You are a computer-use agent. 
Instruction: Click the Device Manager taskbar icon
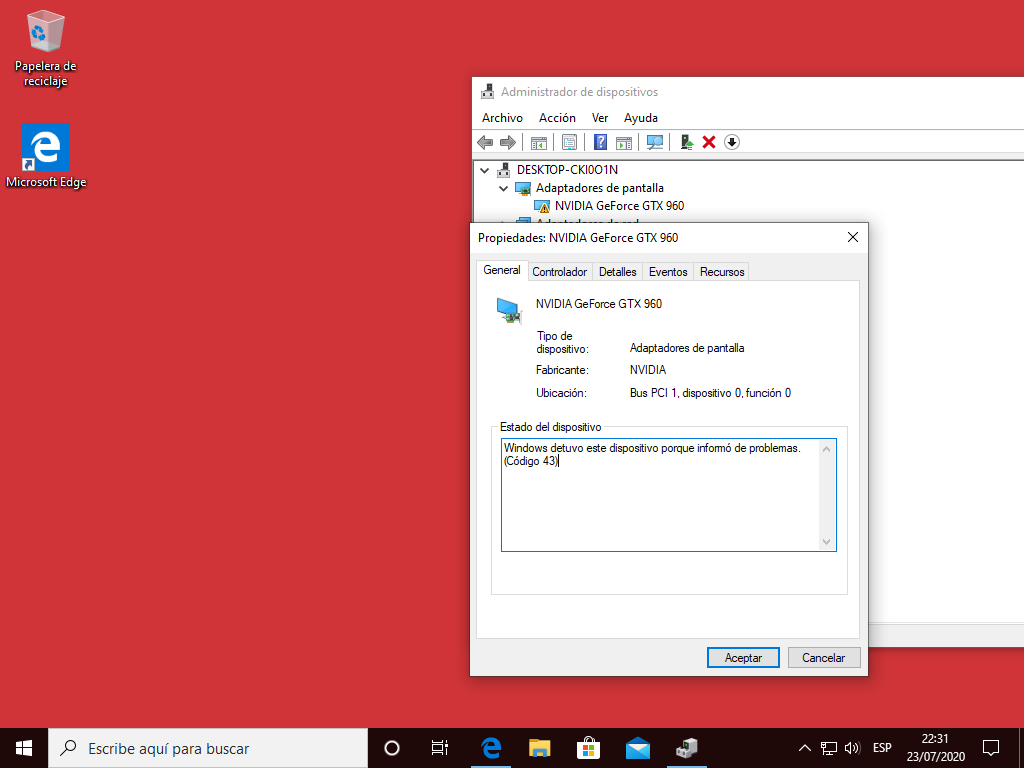click(686, 748)
